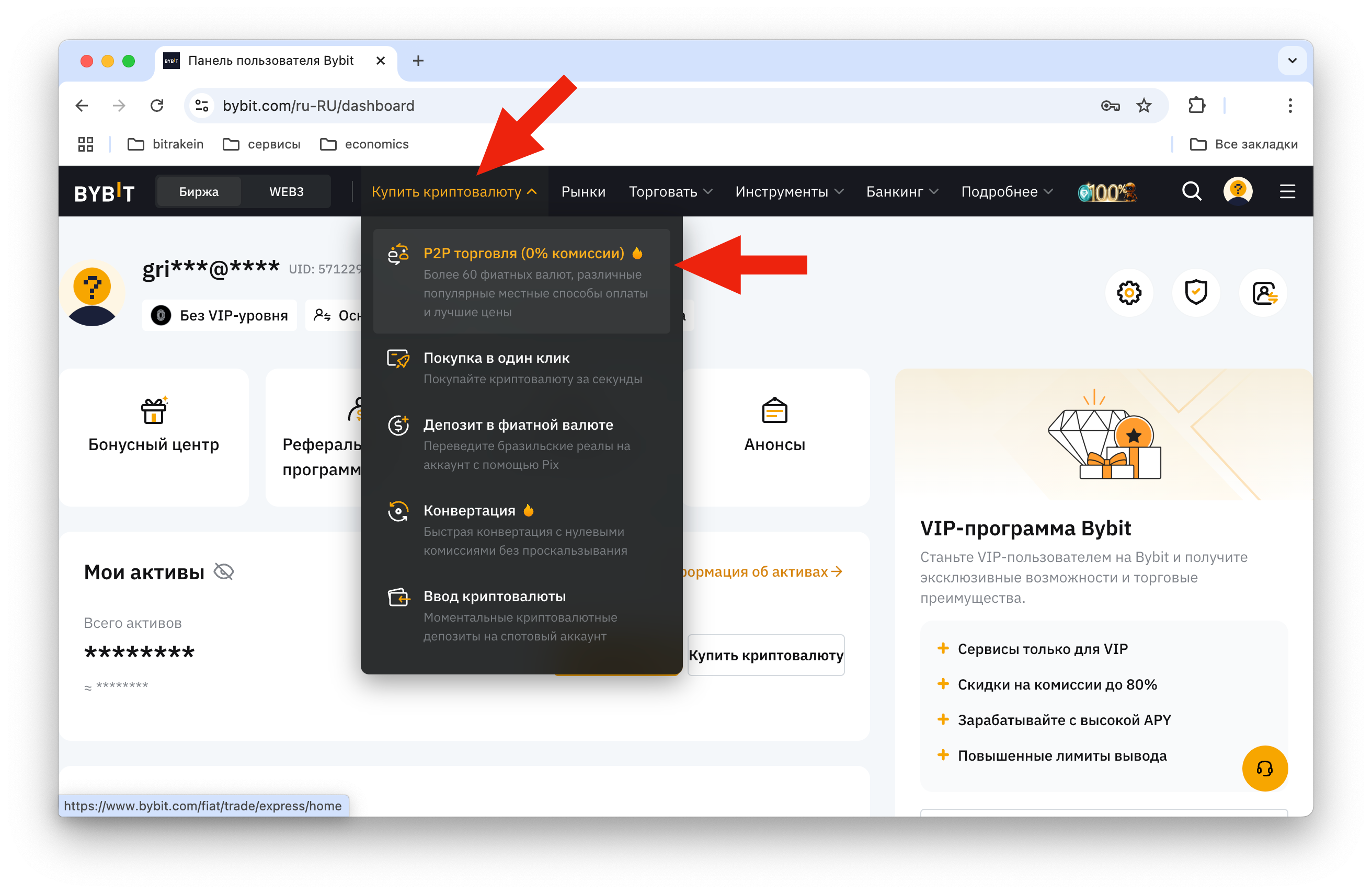1372x894 pixels.
Task: Go back in browser history
Action: pyautogui.click(x=82, y=106)
